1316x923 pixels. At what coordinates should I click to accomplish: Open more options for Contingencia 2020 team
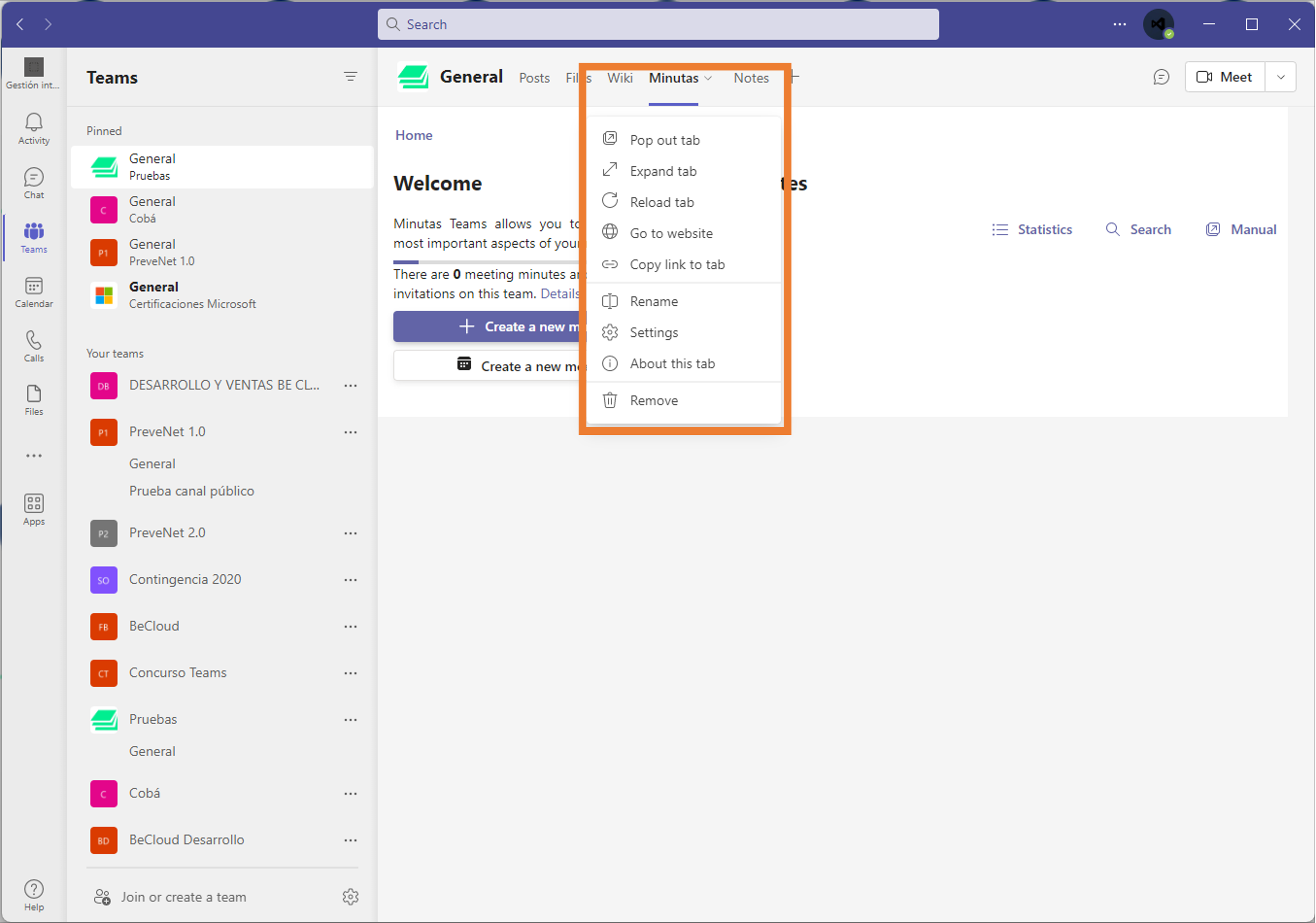(351, 580)
